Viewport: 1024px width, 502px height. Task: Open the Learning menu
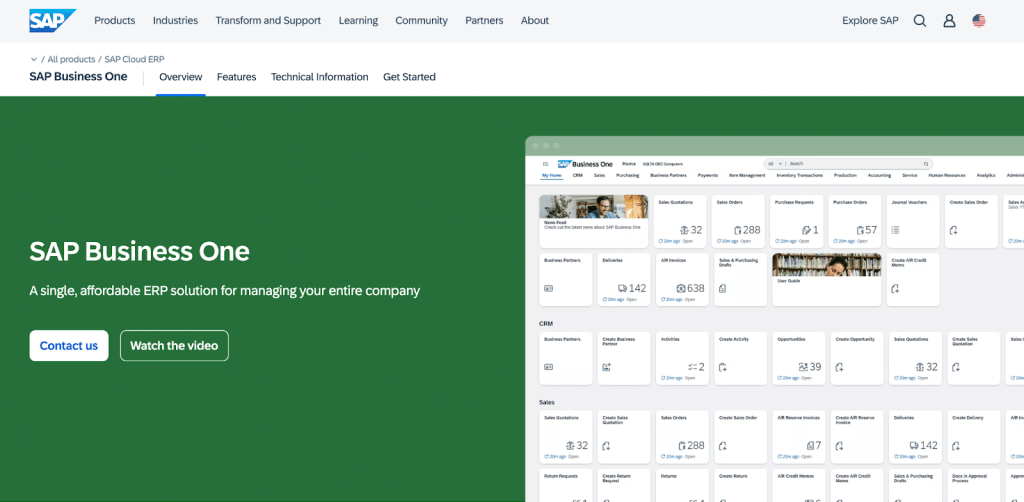click(359, 20)
